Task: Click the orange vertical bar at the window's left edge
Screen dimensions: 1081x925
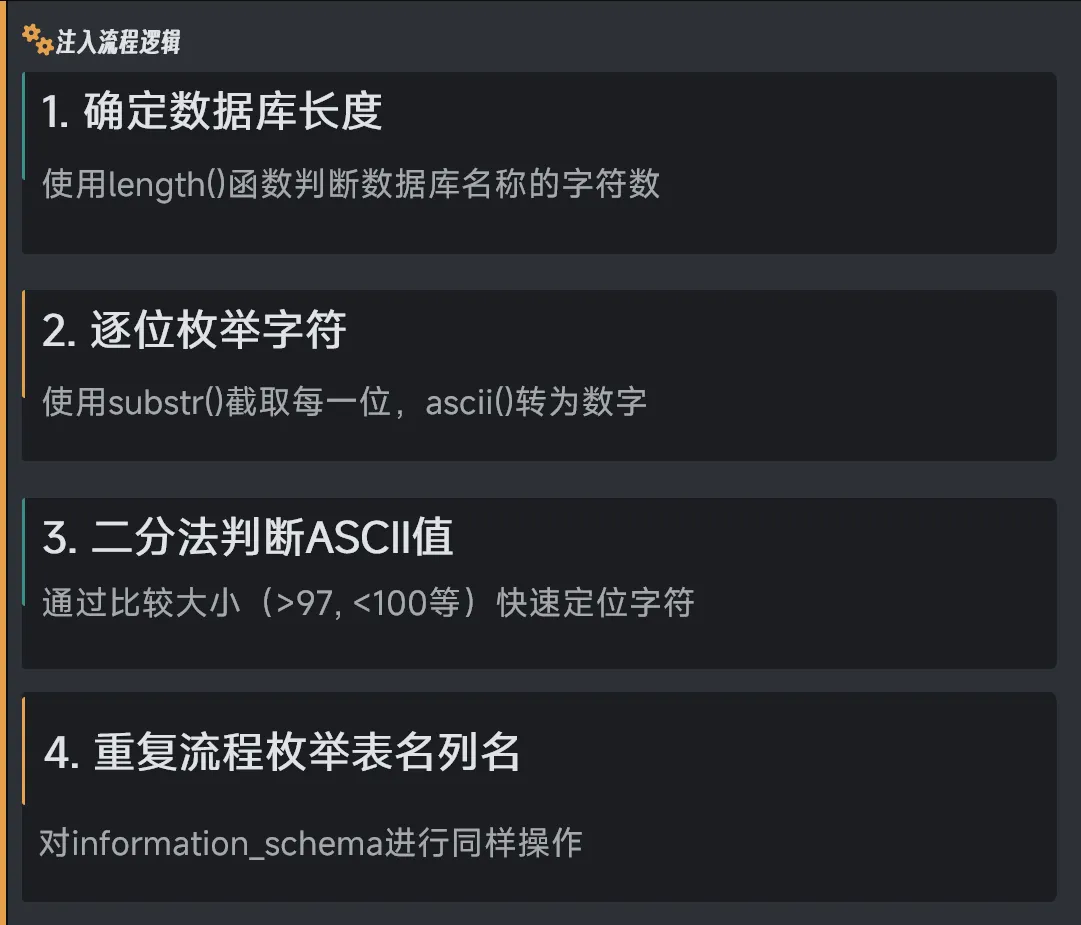Action: pos(3,462)
